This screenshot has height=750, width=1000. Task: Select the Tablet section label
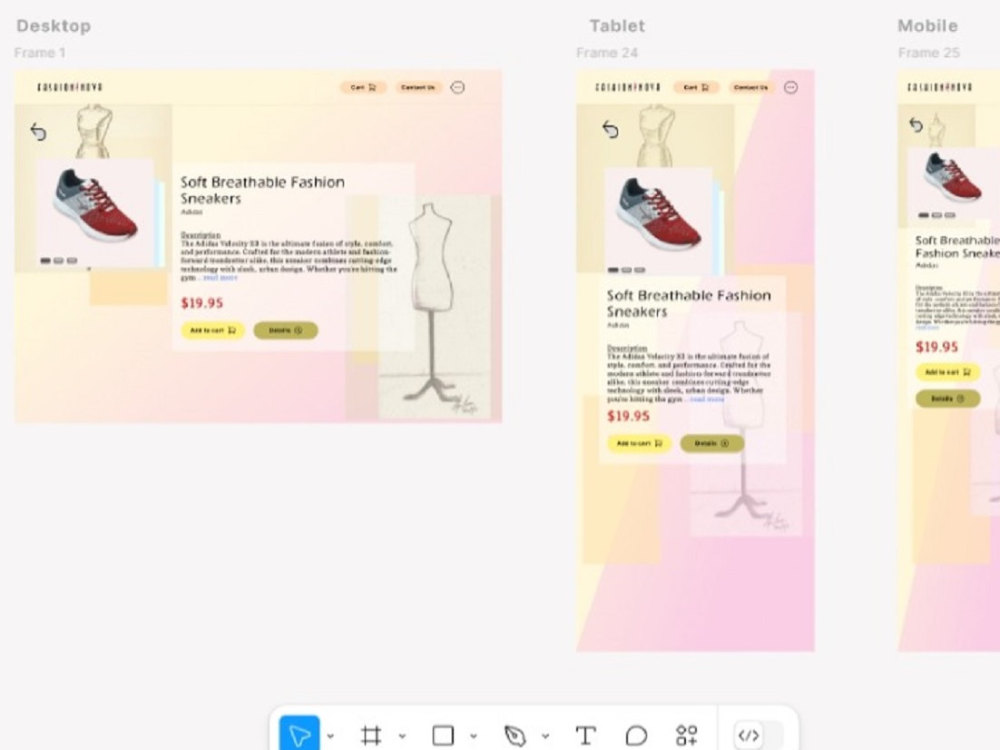(617, 26)
